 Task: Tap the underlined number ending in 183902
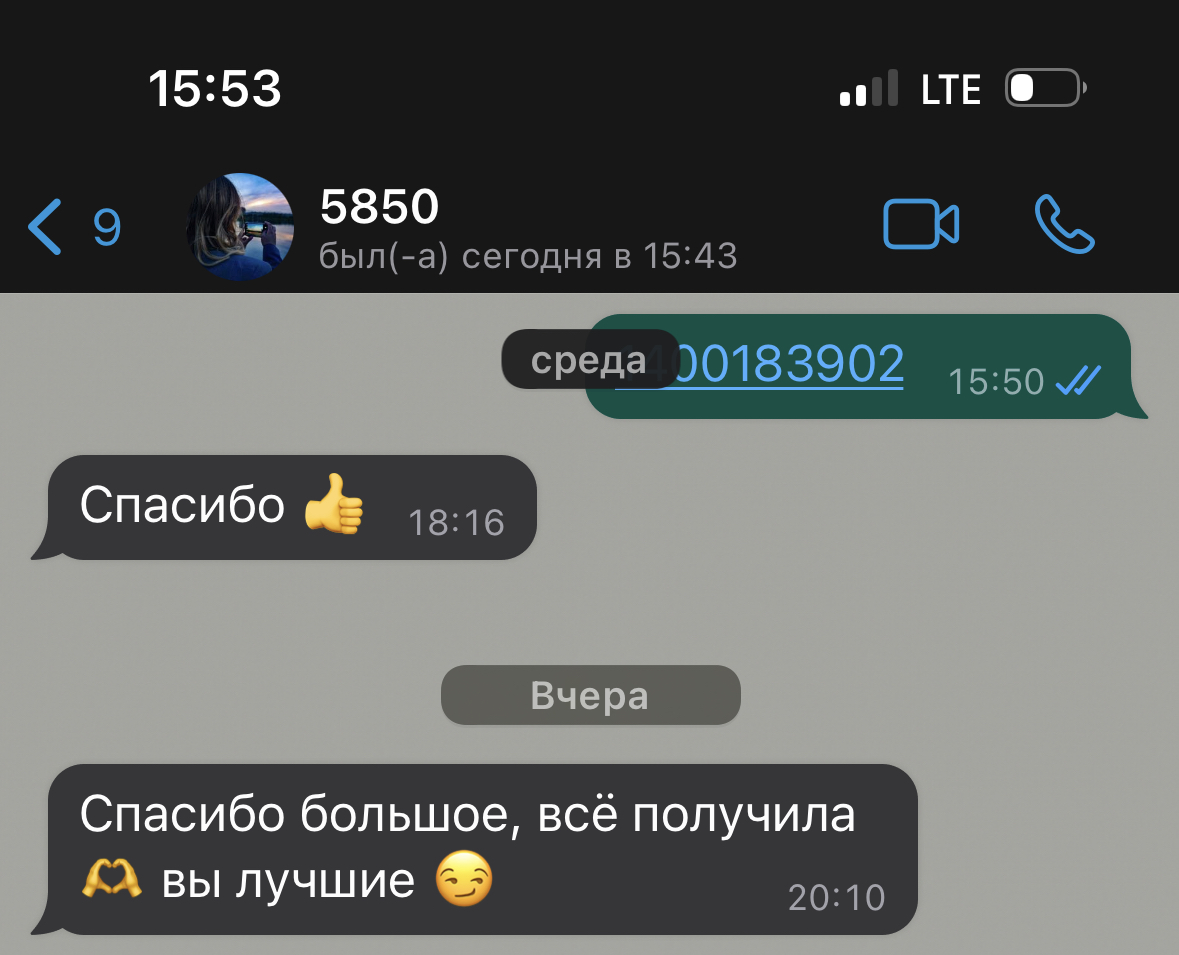point(759,364)
